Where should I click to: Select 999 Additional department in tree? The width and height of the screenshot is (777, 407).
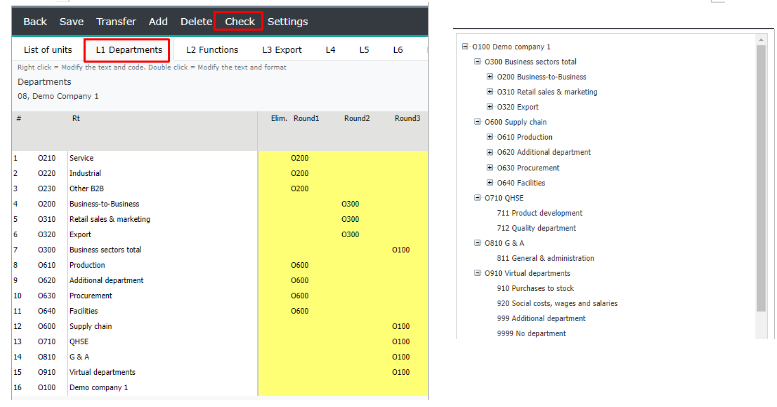click(x=541, y=318)
